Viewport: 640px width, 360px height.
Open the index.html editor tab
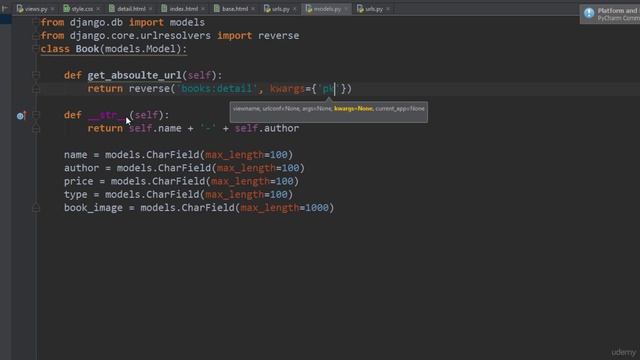point(183,9)
